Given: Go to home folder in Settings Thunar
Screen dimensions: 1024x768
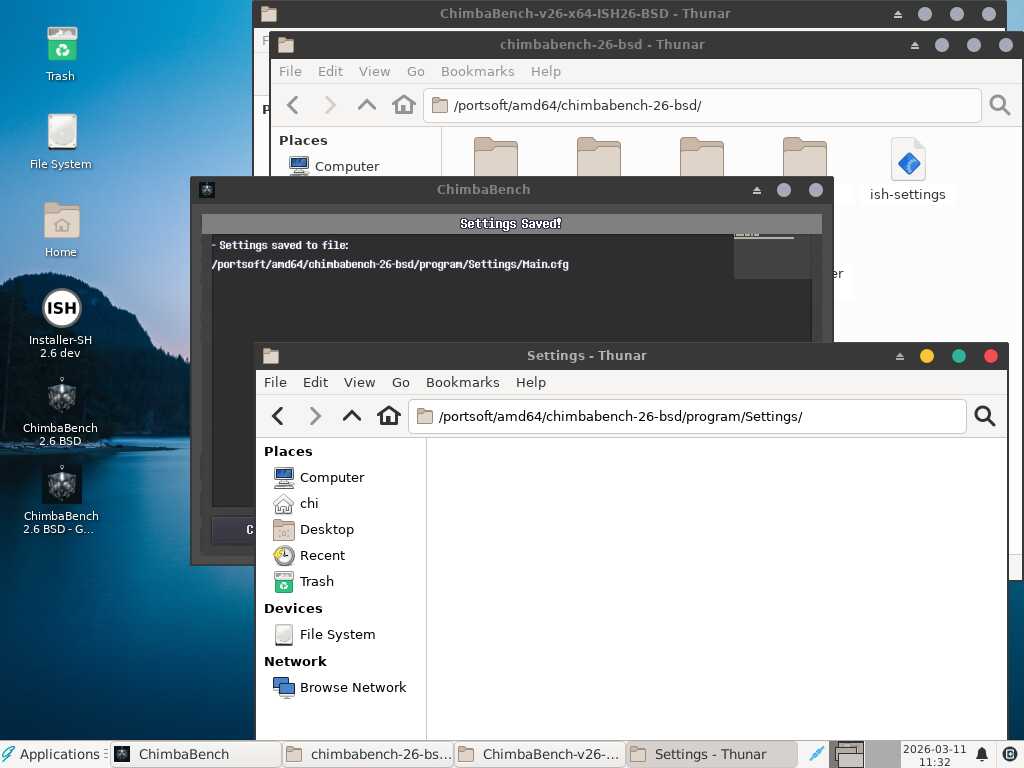Looking at the screenshot, I should pyautogui.click(x=389, y=416).
